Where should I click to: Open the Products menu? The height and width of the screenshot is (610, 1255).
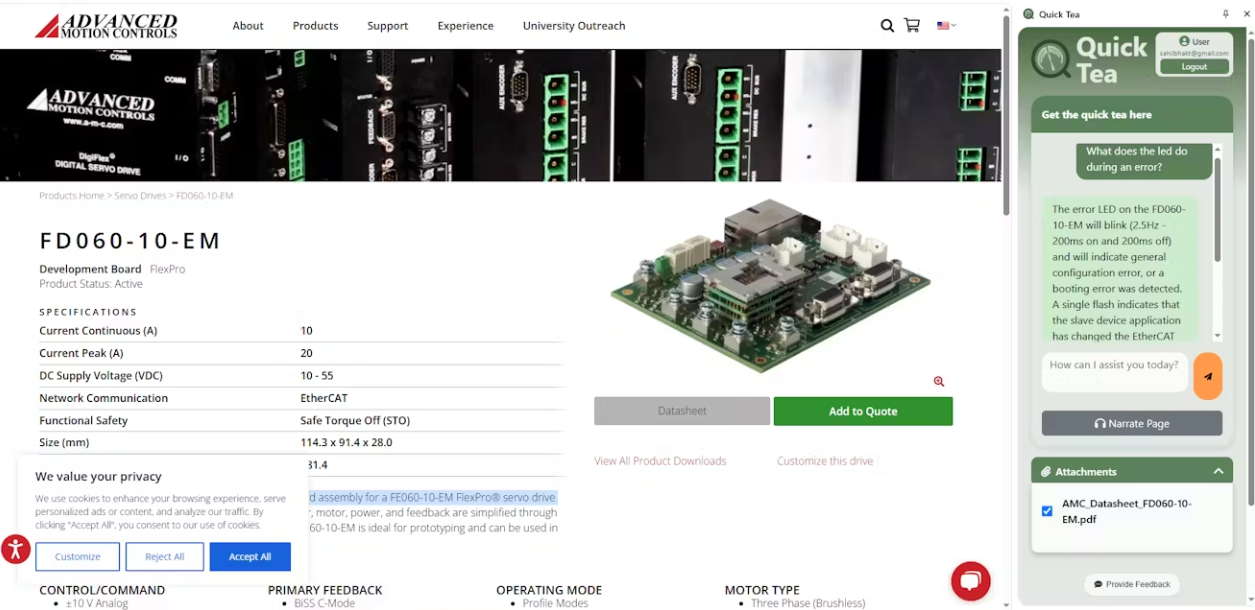(x=315, y=26)
